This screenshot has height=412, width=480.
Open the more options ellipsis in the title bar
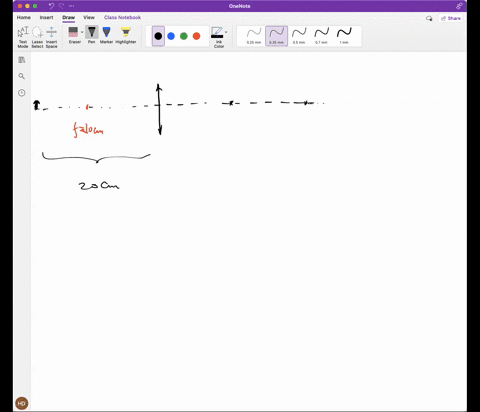[x=71, y=6]
